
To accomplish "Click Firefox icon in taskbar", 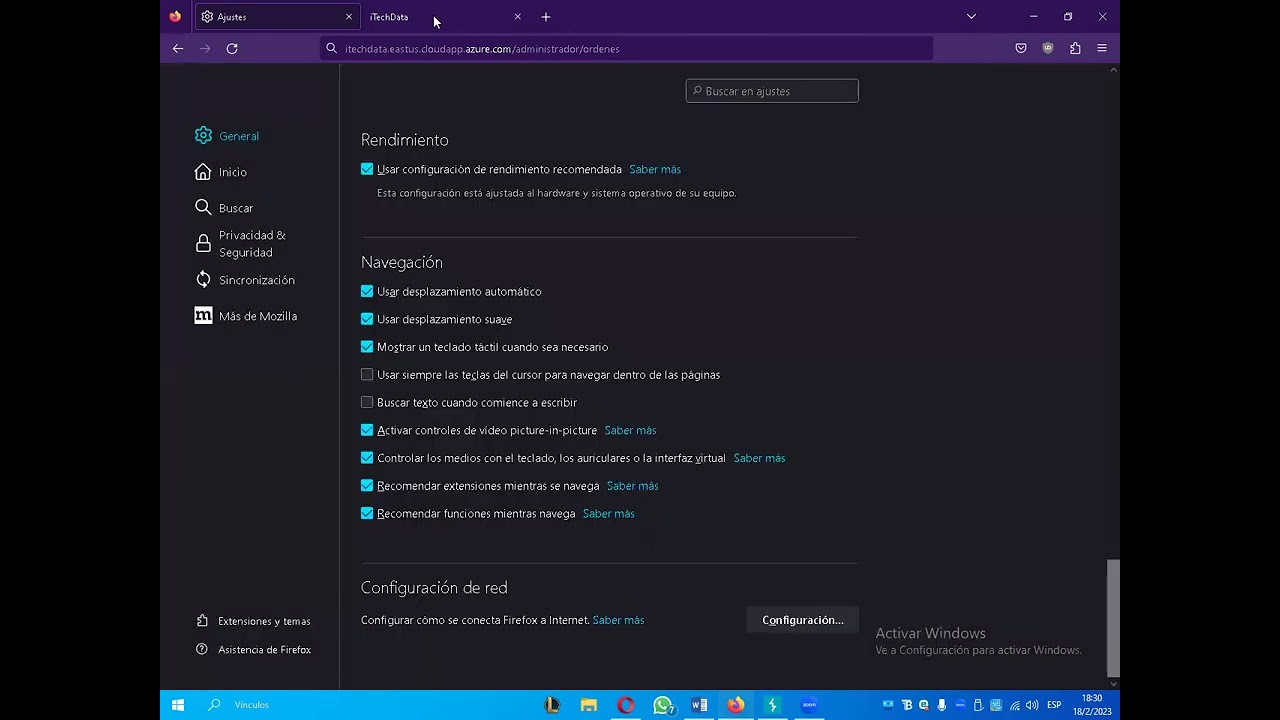I will point(736,705).
